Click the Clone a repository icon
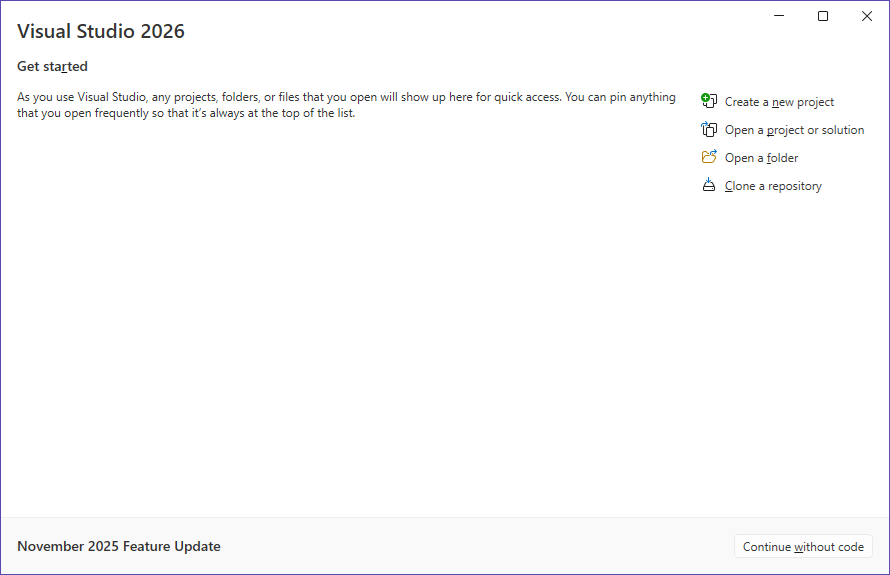This screenshot has width=890, height=575. (x=709, y=185)
